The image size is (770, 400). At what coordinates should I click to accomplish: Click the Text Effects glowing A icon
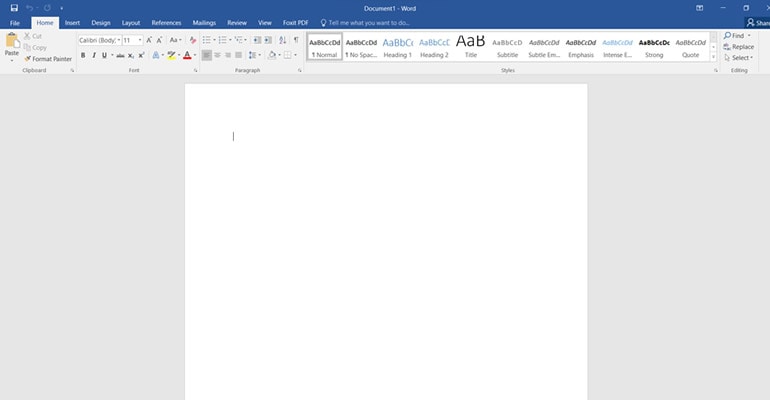tap(156, 55)
